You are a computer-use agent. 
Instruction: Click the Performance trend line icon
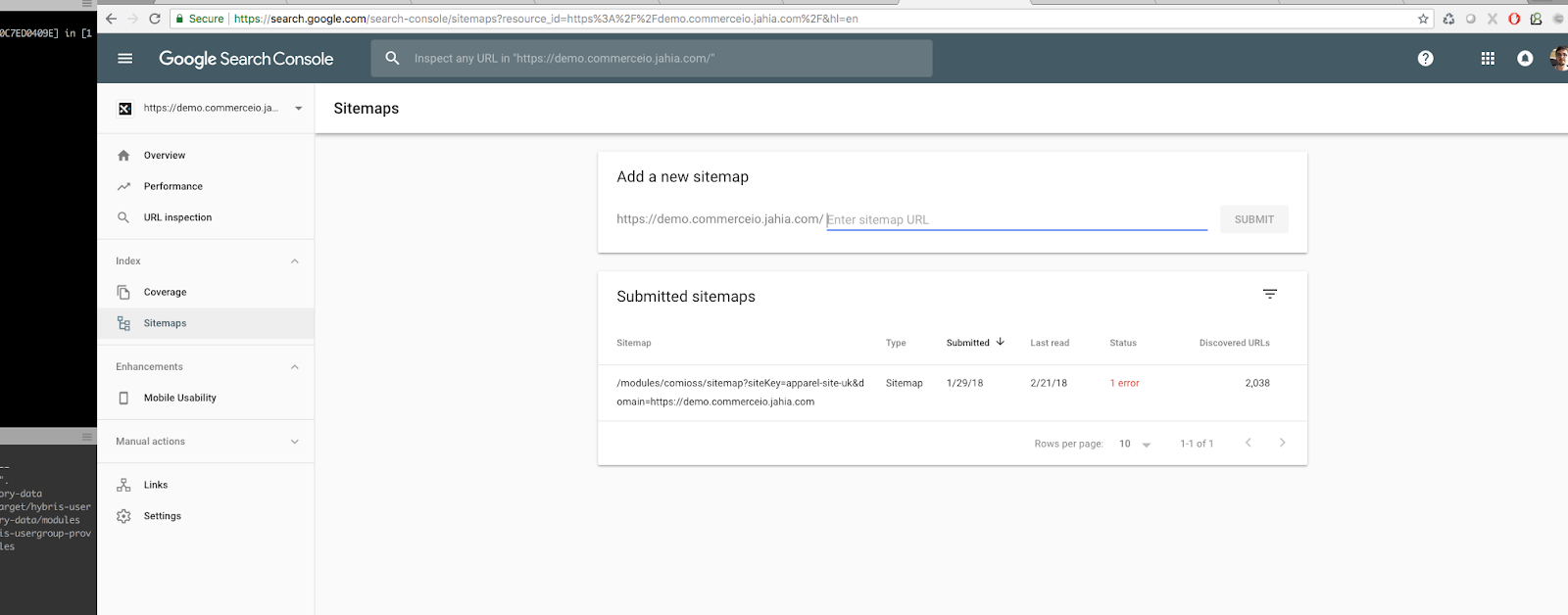pyautogui.click(x=123, y=186)
